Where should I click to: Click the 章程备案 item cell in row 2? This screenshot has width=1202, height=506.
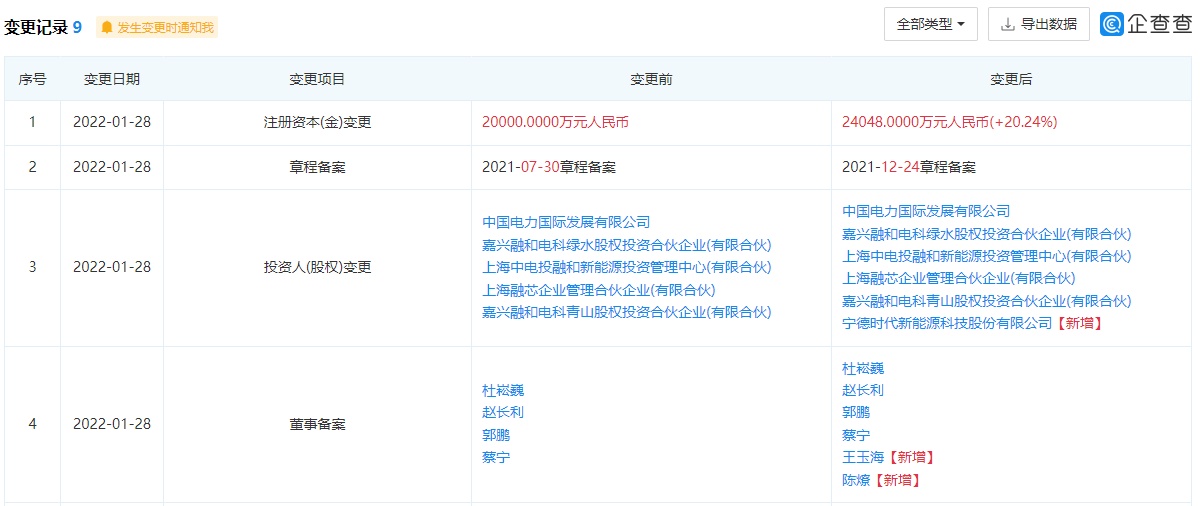click(317, 167)
